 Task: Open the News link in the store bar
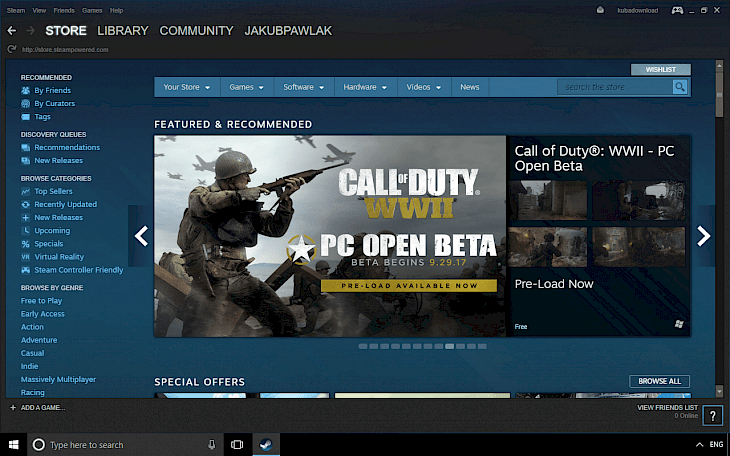[x=470, y=87]
